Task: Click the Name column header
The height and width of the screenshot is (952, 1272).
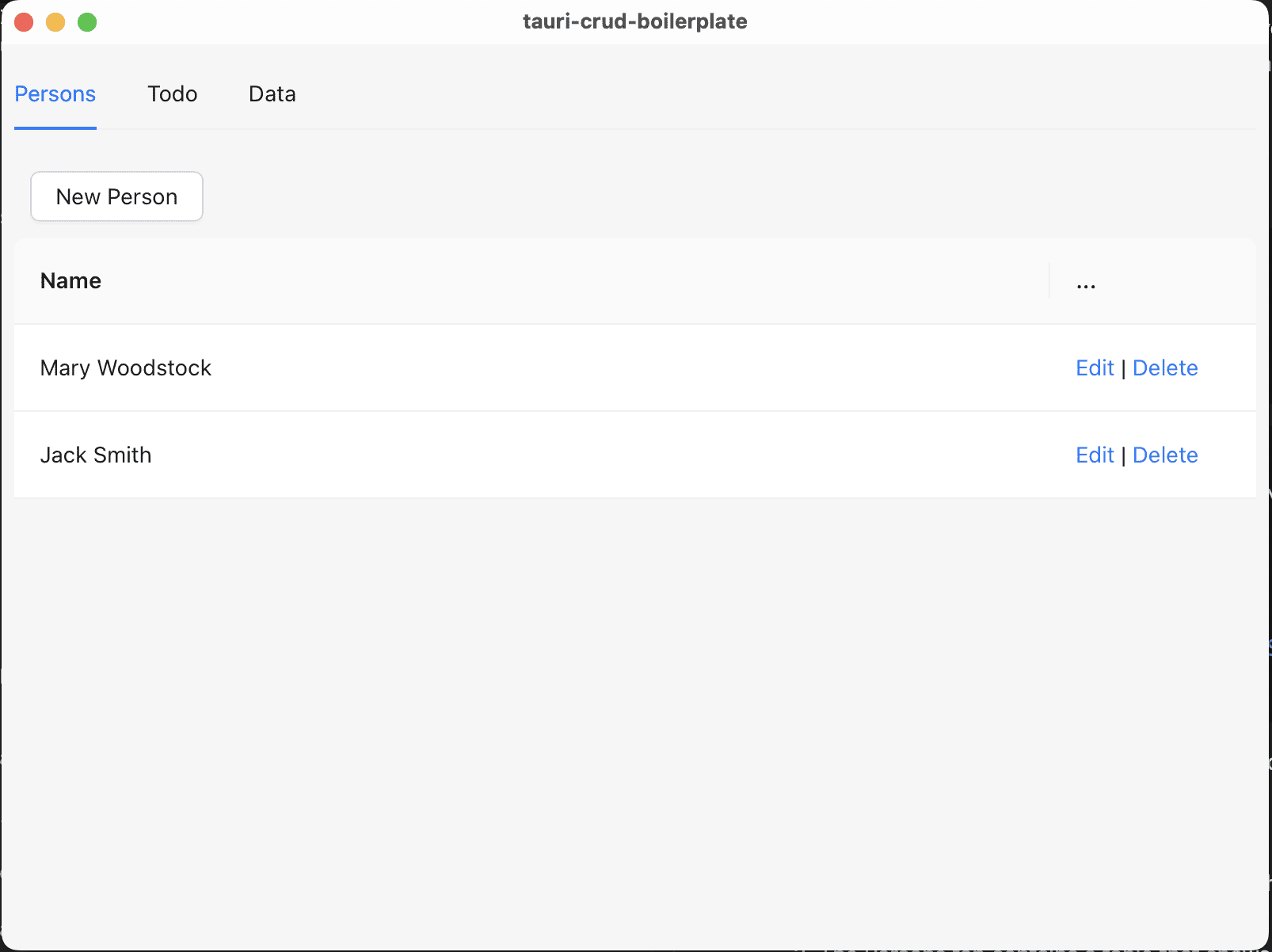Action: (70, 281)
